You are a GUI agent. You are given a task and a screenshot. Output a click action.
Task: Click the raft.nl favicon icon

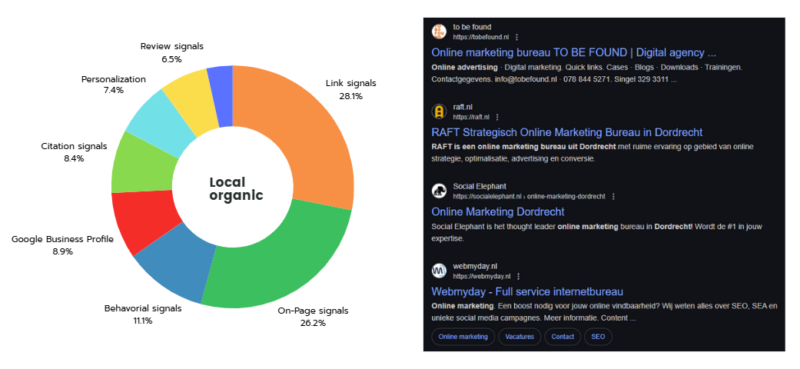[x=439, y=111]
